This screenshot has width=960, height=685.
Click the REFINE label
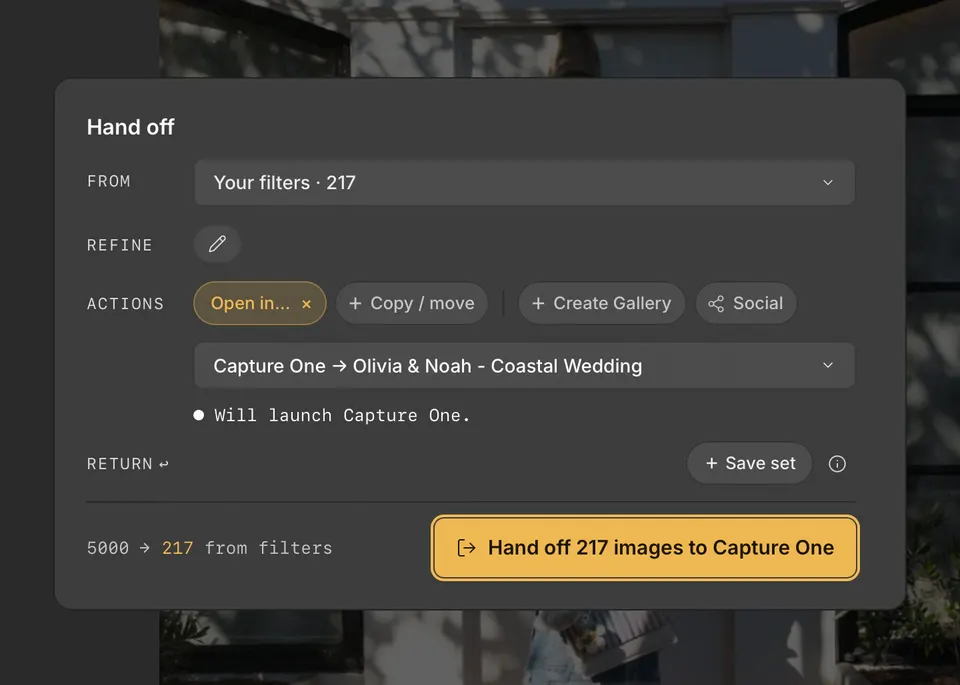point(119,245)
